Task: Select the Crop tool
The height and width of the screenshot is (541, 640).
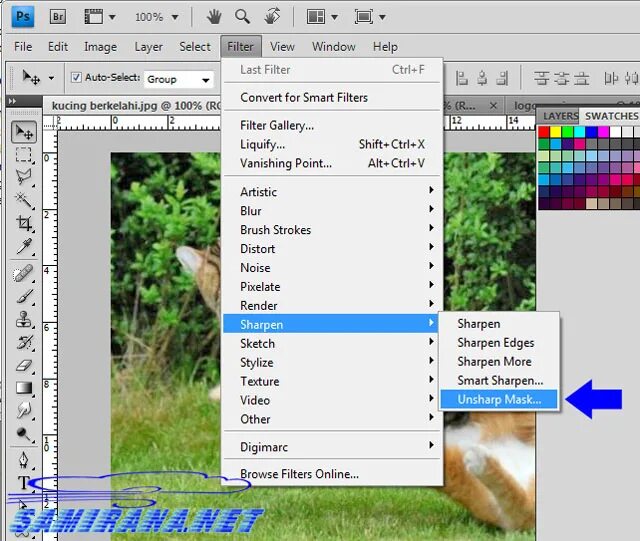Action: [24, 223]
